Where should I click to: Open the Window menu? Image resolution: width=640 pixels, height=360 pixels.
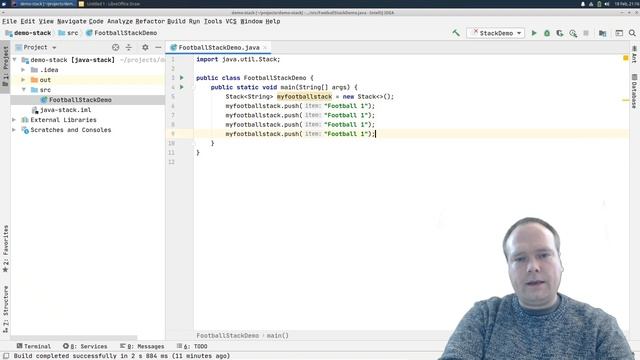(x=251, y=21)
